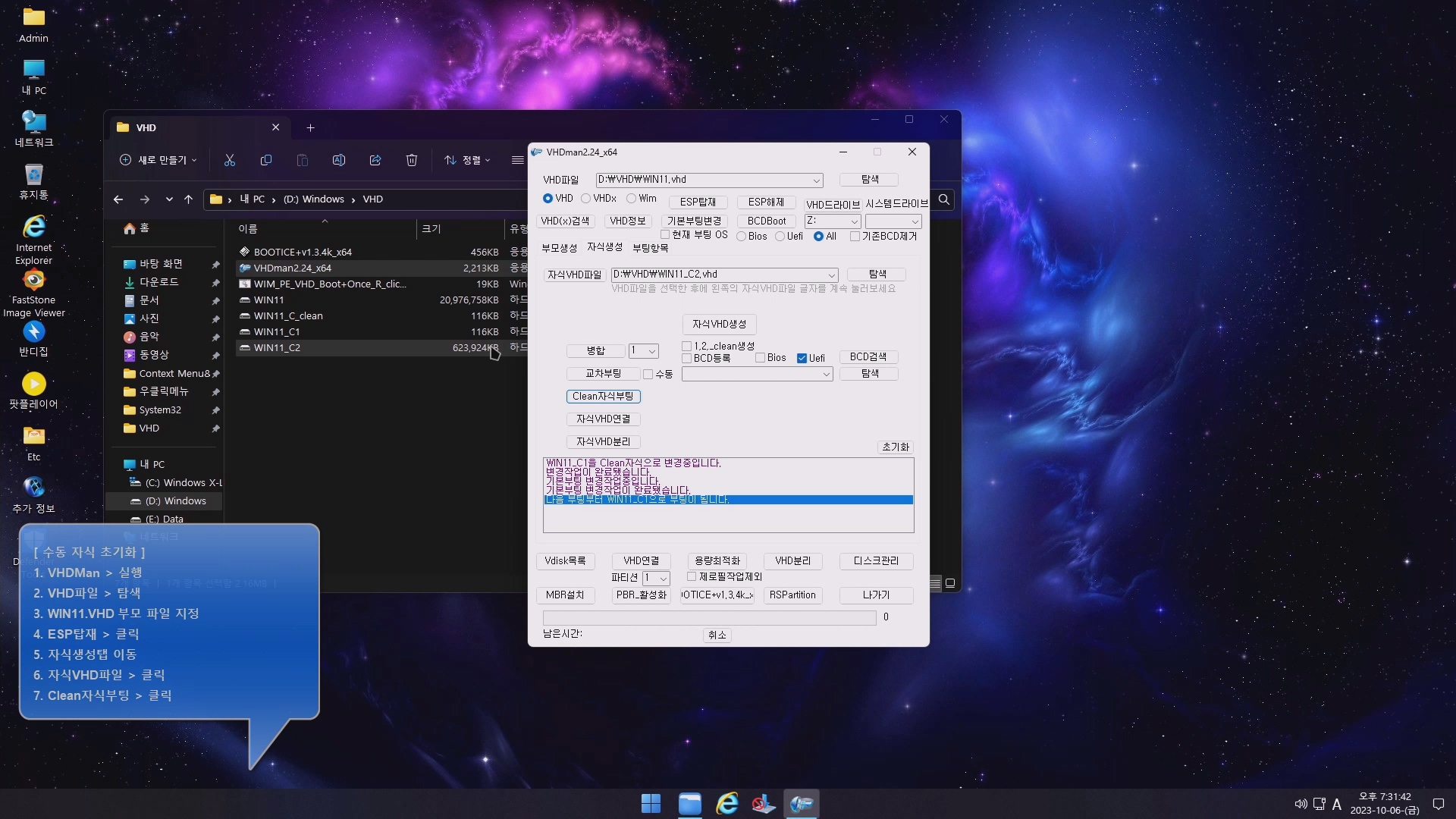Viewport: 1456px width, 819px height.
Task: Open File Explorer from the taskbar
Action: click(x=689, y=804)
